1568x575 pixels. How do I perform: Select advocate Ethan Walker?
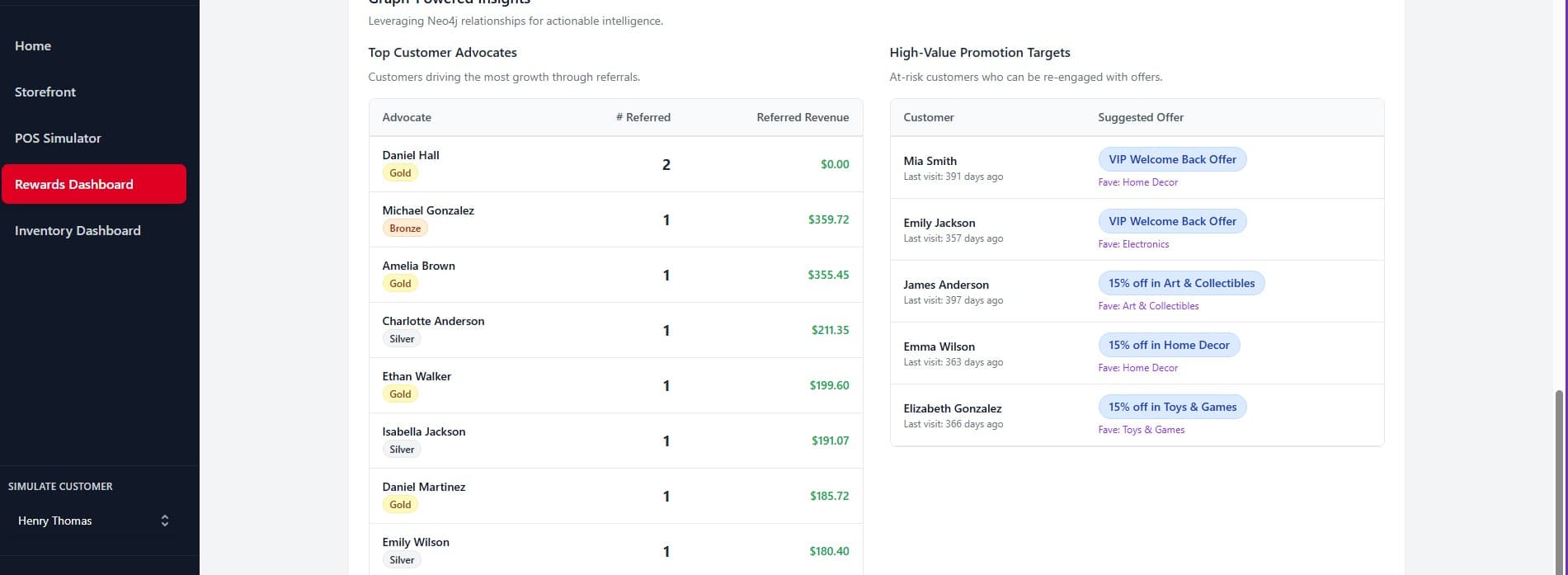point(417,376)
